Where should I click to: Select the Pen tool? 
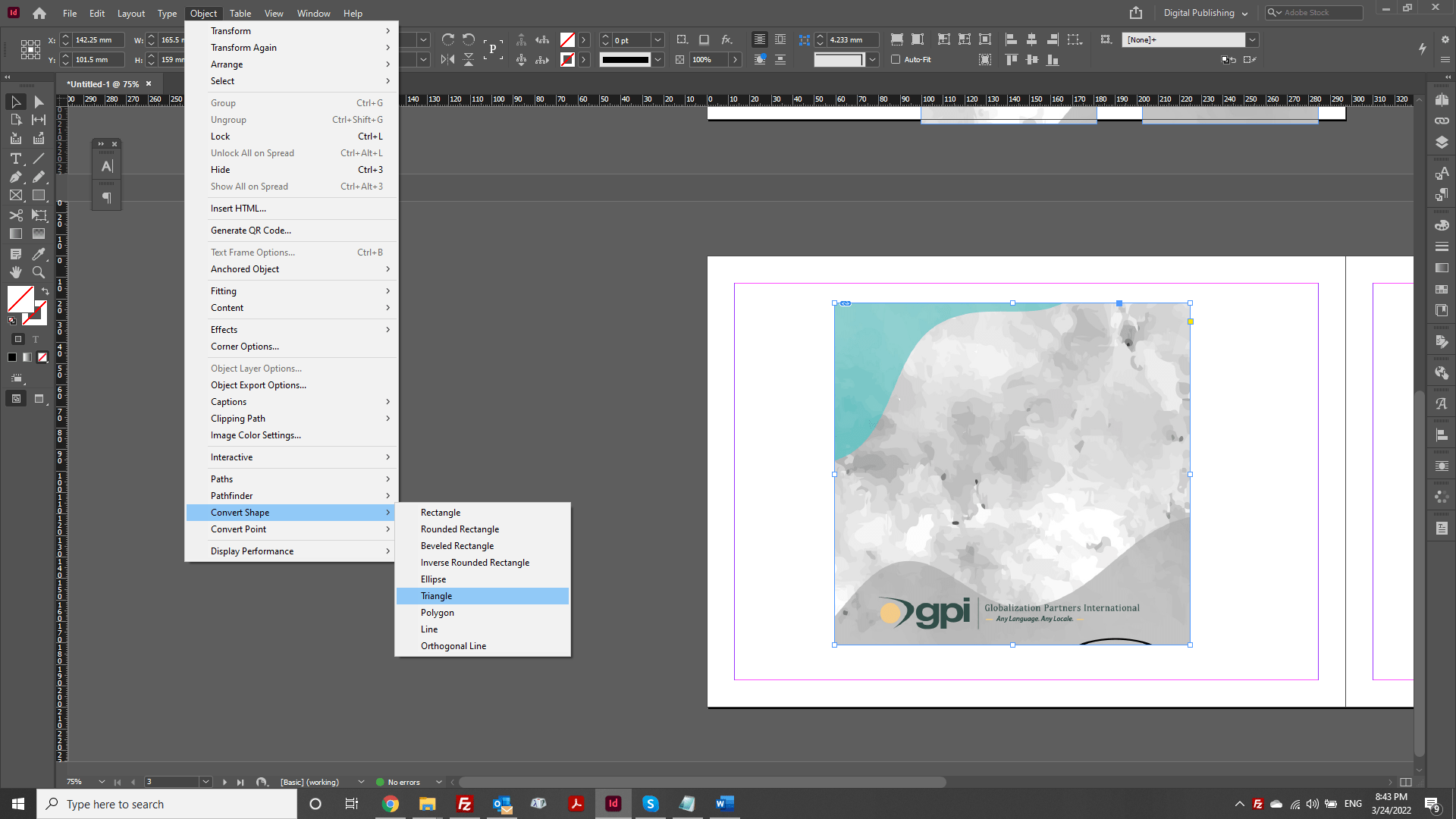[x=15, y=177]
